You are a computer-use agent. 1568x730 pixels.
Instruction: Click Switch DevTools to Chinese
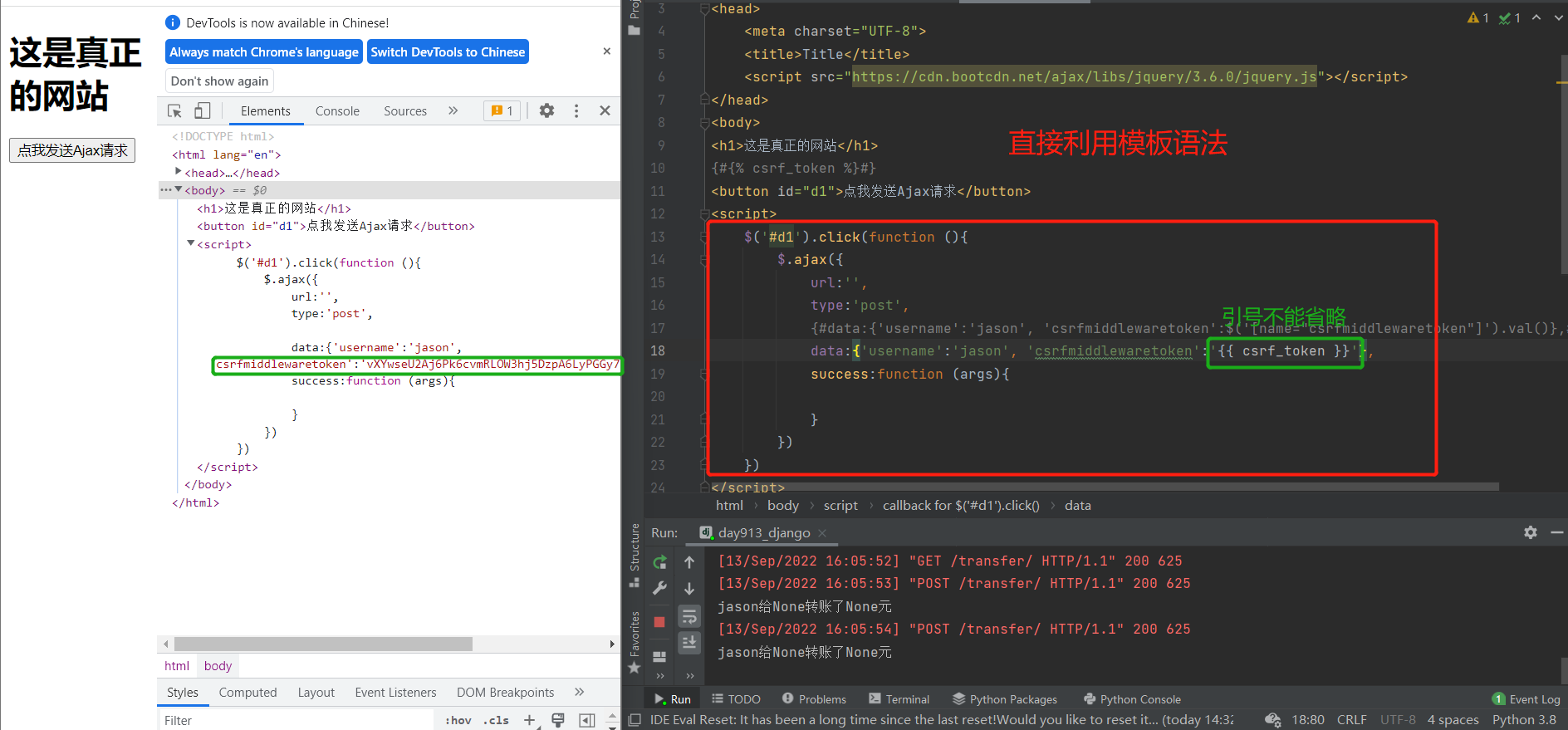tap(448, 52)
